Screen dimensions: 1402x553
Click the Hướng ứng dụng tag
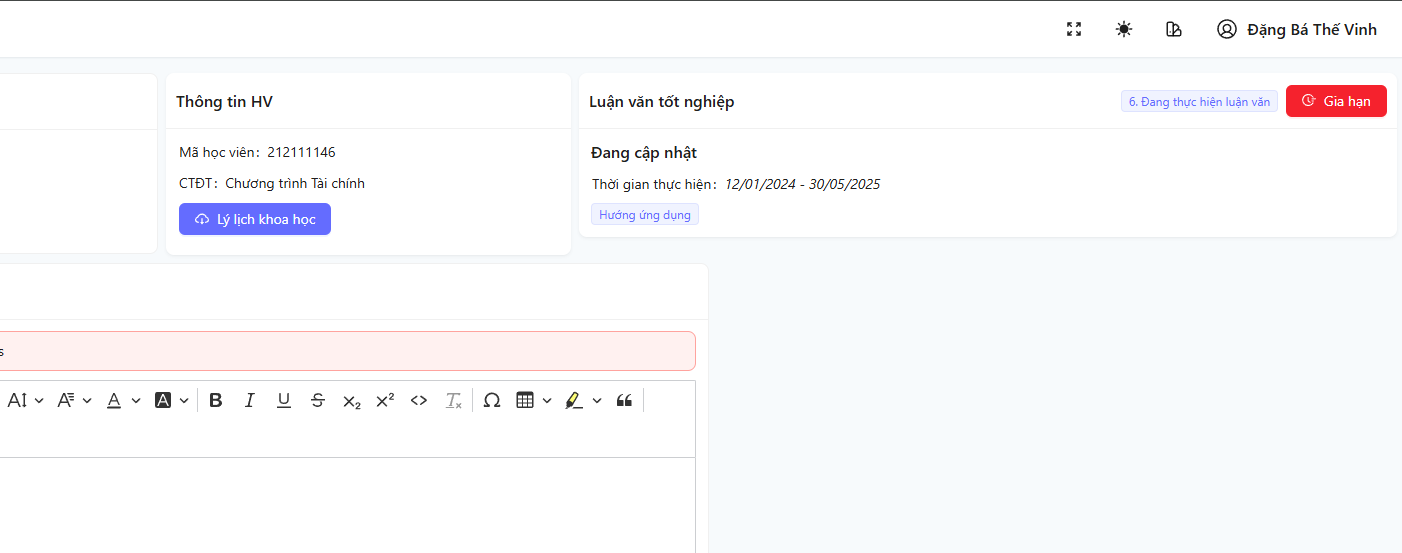645,215
